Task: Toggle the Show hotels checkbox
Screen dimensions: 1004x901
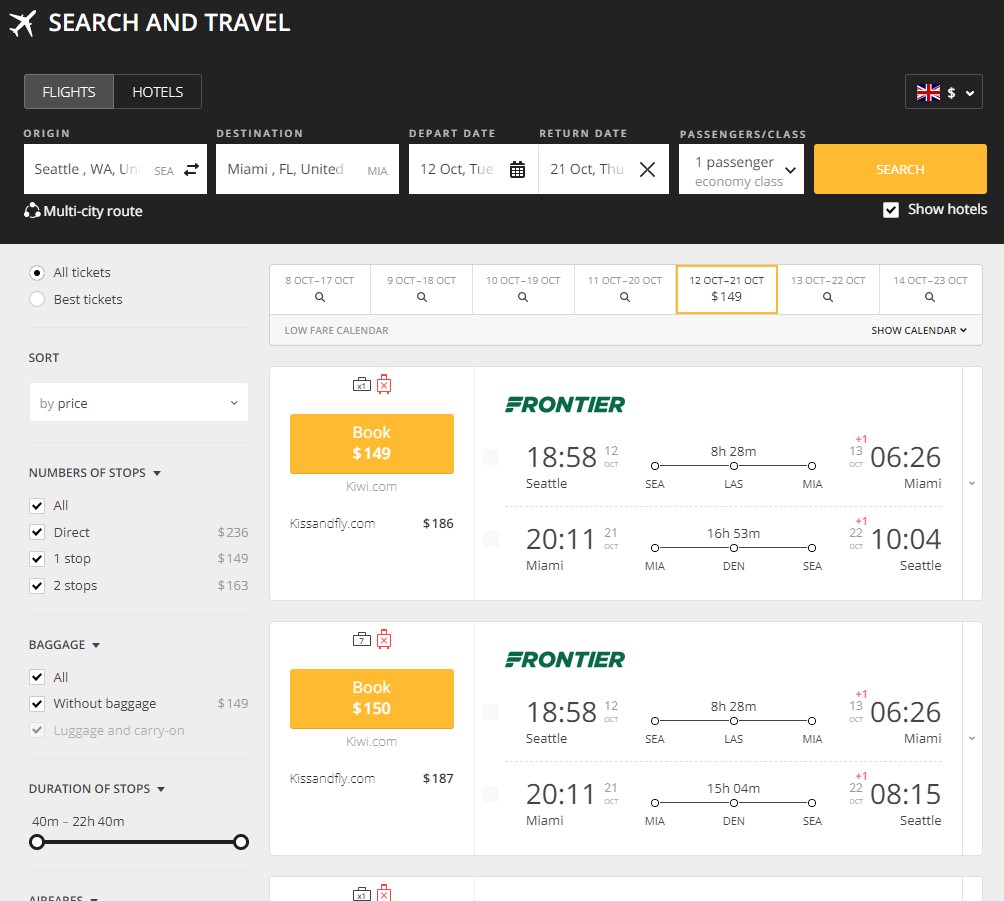Action: coord(891,210)
